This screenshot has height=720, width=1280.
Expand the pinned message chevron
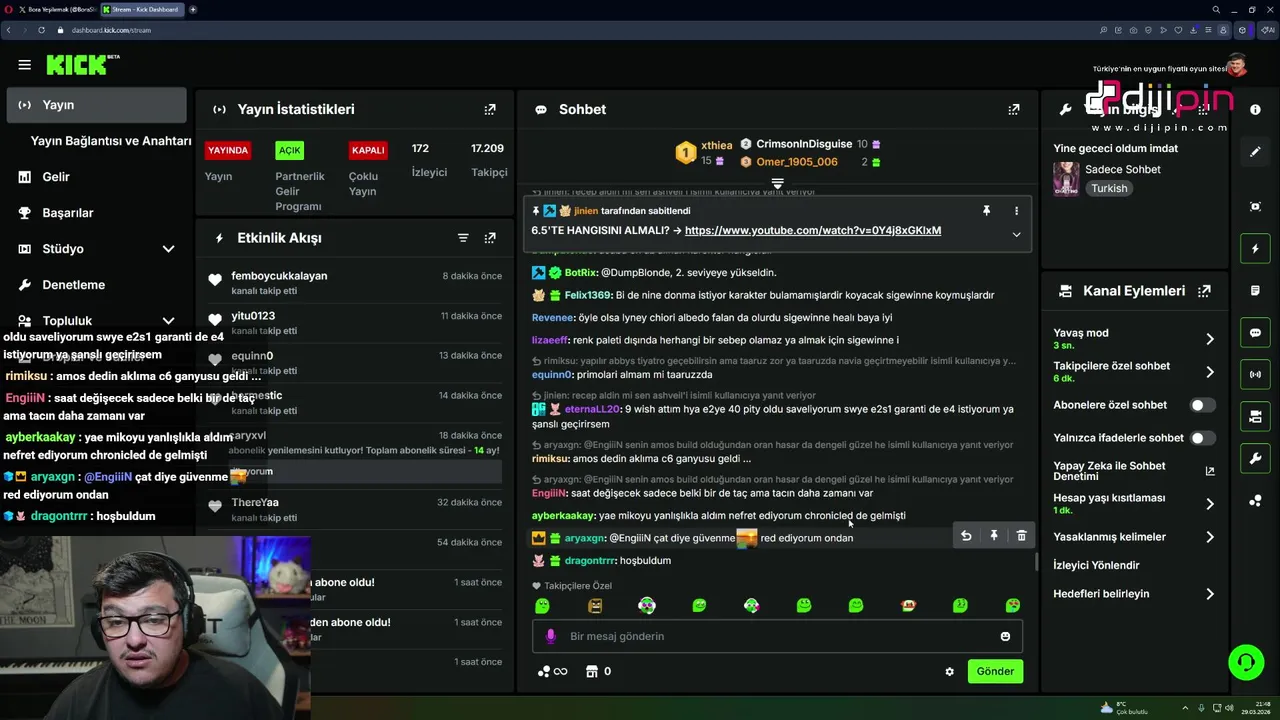pos(1016,234)
